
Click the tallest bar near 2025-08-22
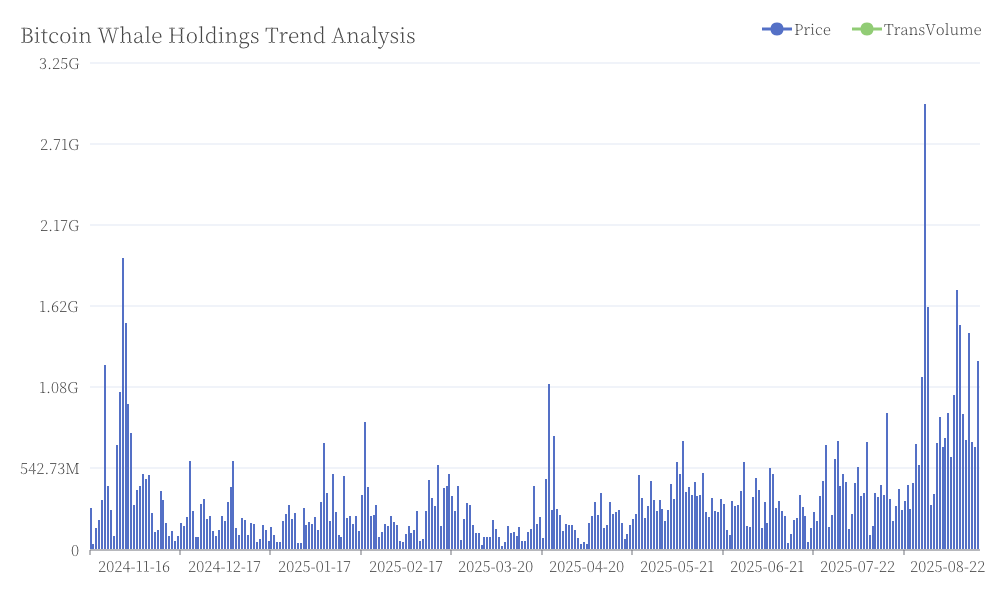[x=925, y=326]
